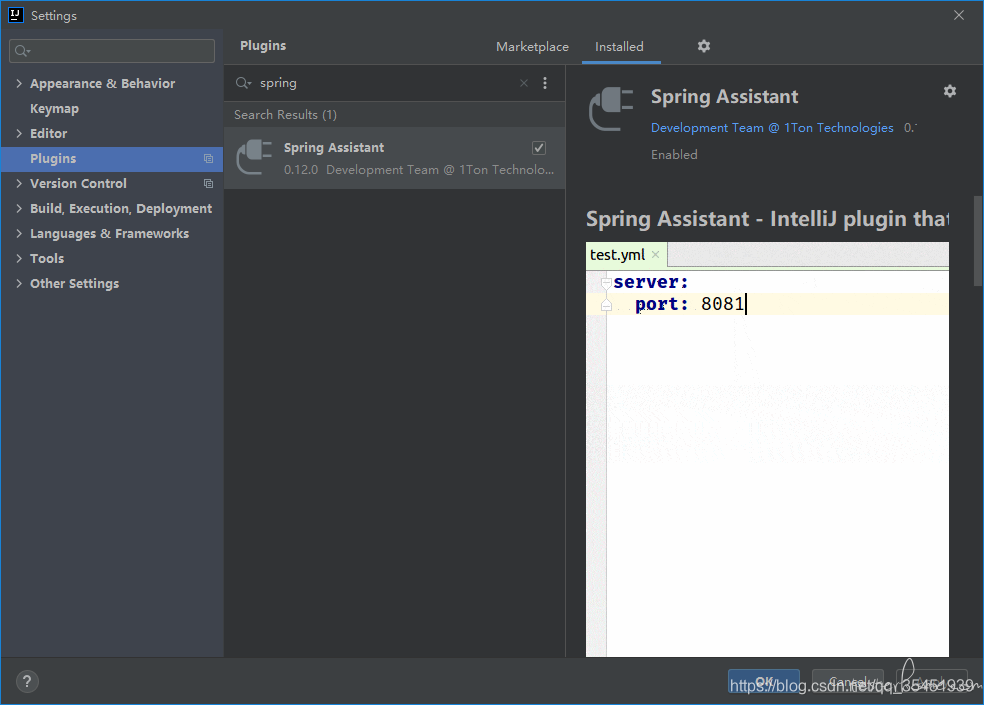Expand Appearance & Behavior settings section
Viewport: 984px width, 705px height.
click(x=19, y=83)
